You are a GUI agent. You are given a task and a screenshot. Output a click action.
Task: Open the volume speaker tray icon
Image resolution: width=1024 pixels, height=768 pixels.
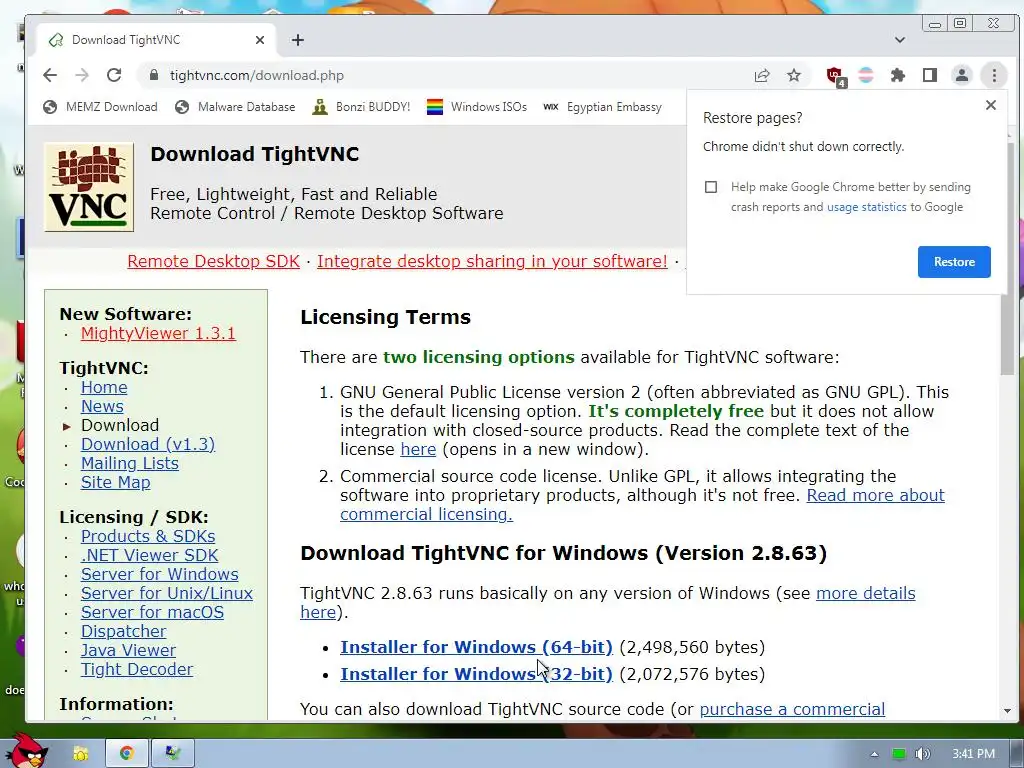click(x=922, y=754)
